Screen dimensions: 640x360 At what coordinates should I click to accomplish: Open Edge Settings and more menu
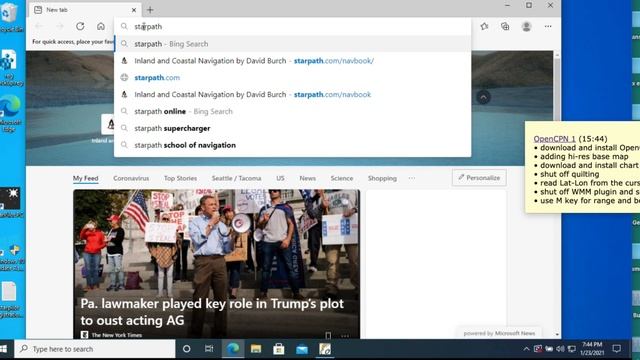pos(548,27)
